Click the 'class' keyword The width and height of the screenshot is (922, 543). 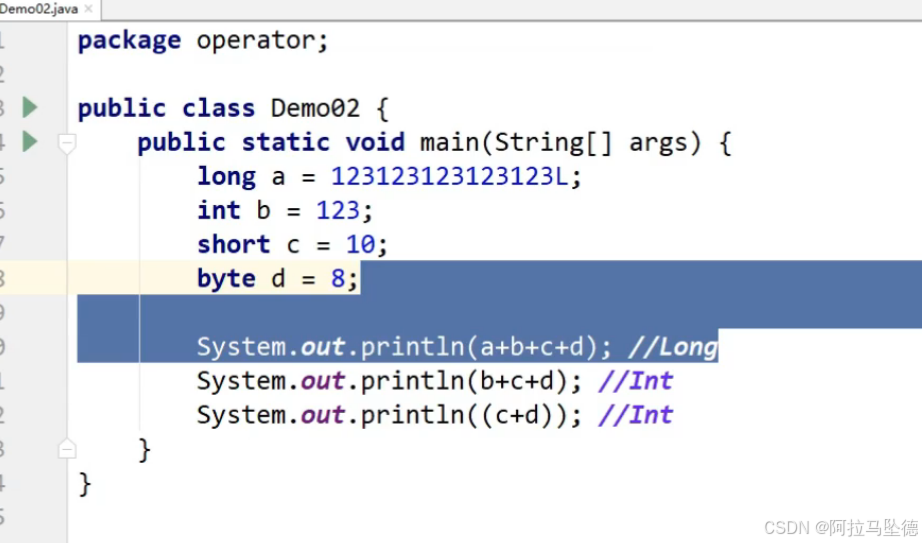click(219, 108)
